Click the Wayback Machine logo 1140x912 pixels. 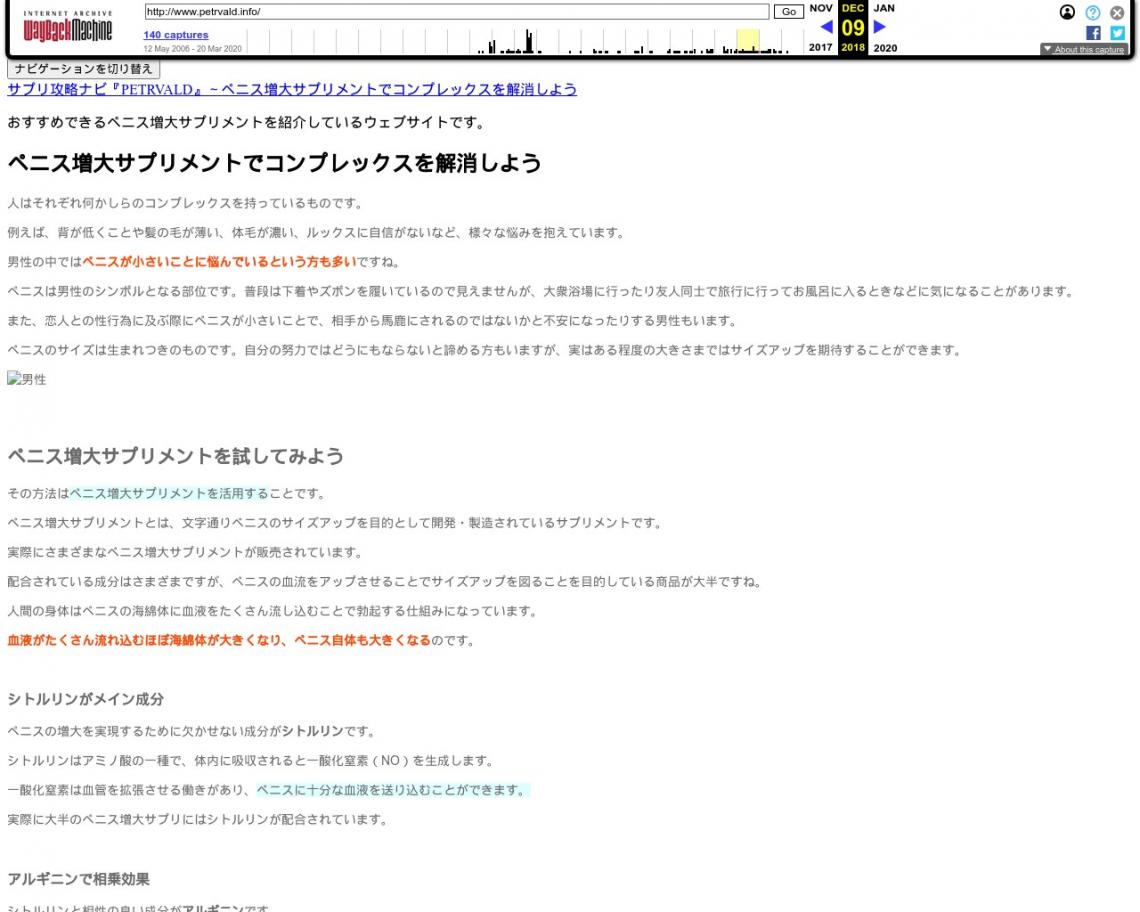[x=68, y=27]
